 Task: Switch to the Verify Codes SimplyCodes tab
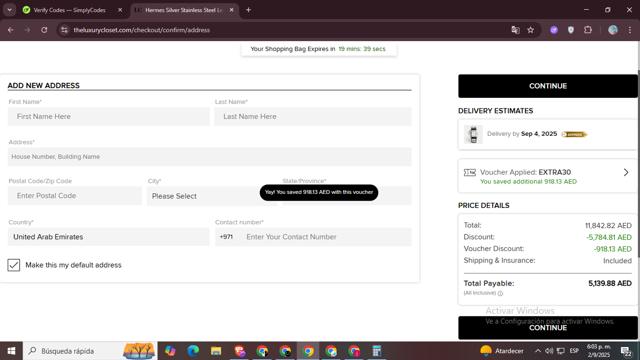69,10
